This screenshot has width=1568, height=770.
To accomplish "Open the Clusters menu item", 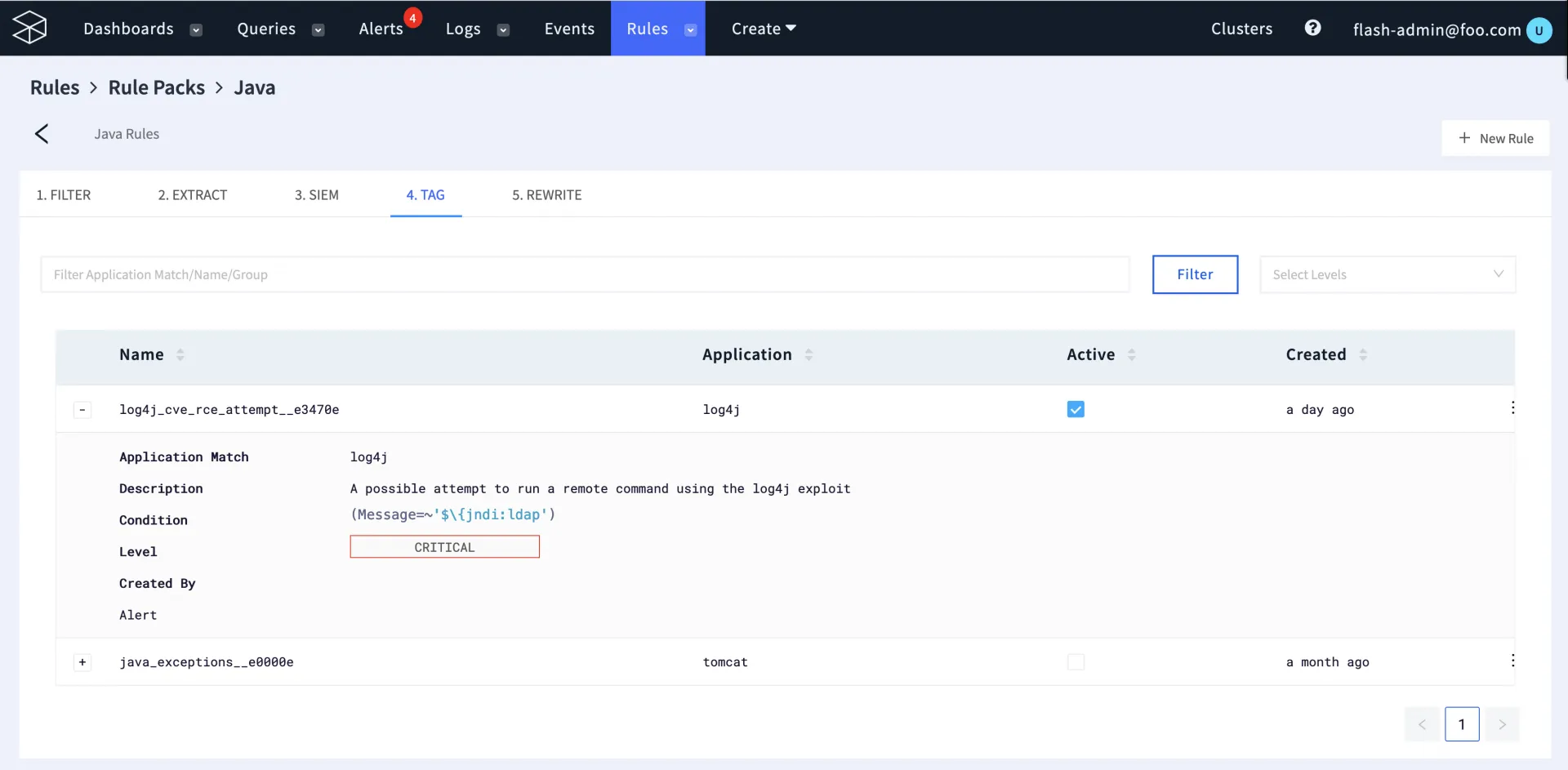I will (x=1241, y=29).
